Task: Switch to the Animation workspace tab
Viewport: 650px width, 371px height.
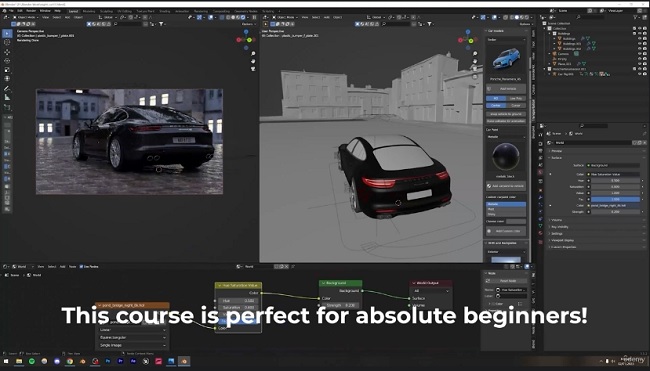Action: [x=182, y=11]
